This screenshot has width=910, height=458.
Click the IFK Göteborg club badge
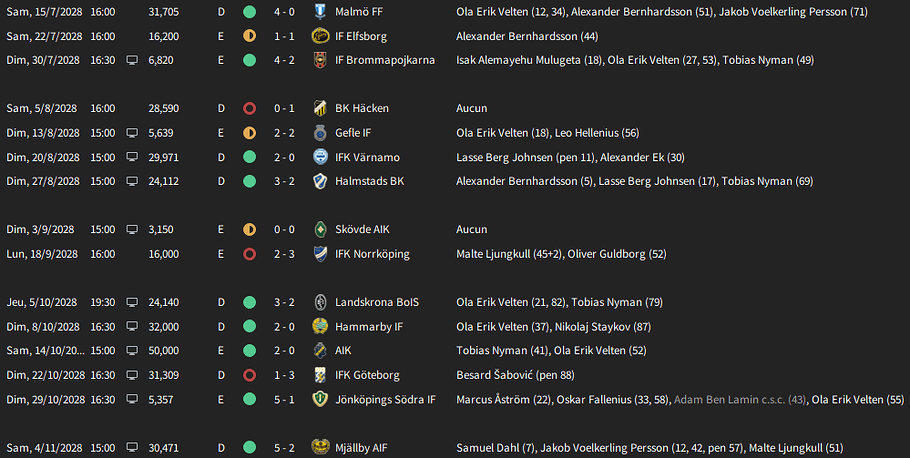point(320,375)
